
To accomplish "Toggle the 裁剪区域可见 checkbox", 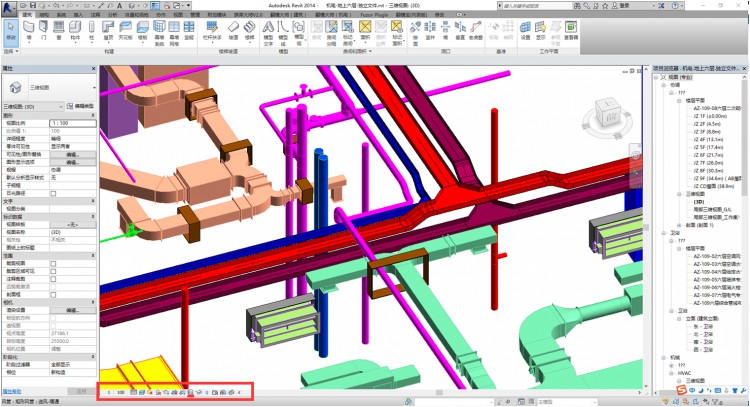I will coord(53,271).
